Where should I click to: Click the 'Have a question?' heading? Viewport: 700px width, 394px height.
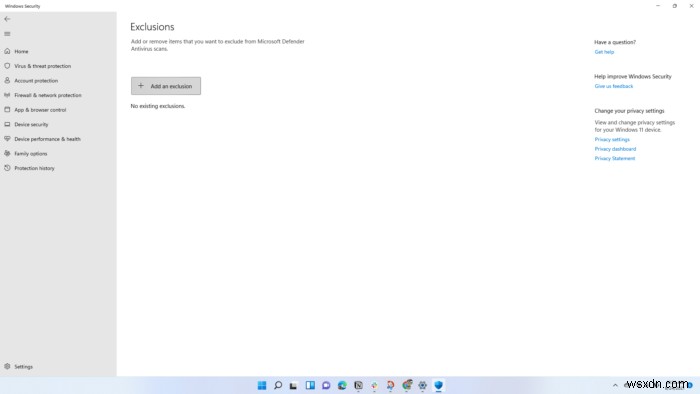[x=615, y=42]
